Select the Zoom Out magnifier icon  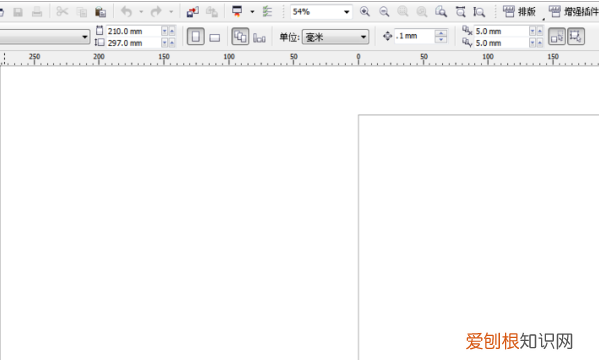point(384,12)
